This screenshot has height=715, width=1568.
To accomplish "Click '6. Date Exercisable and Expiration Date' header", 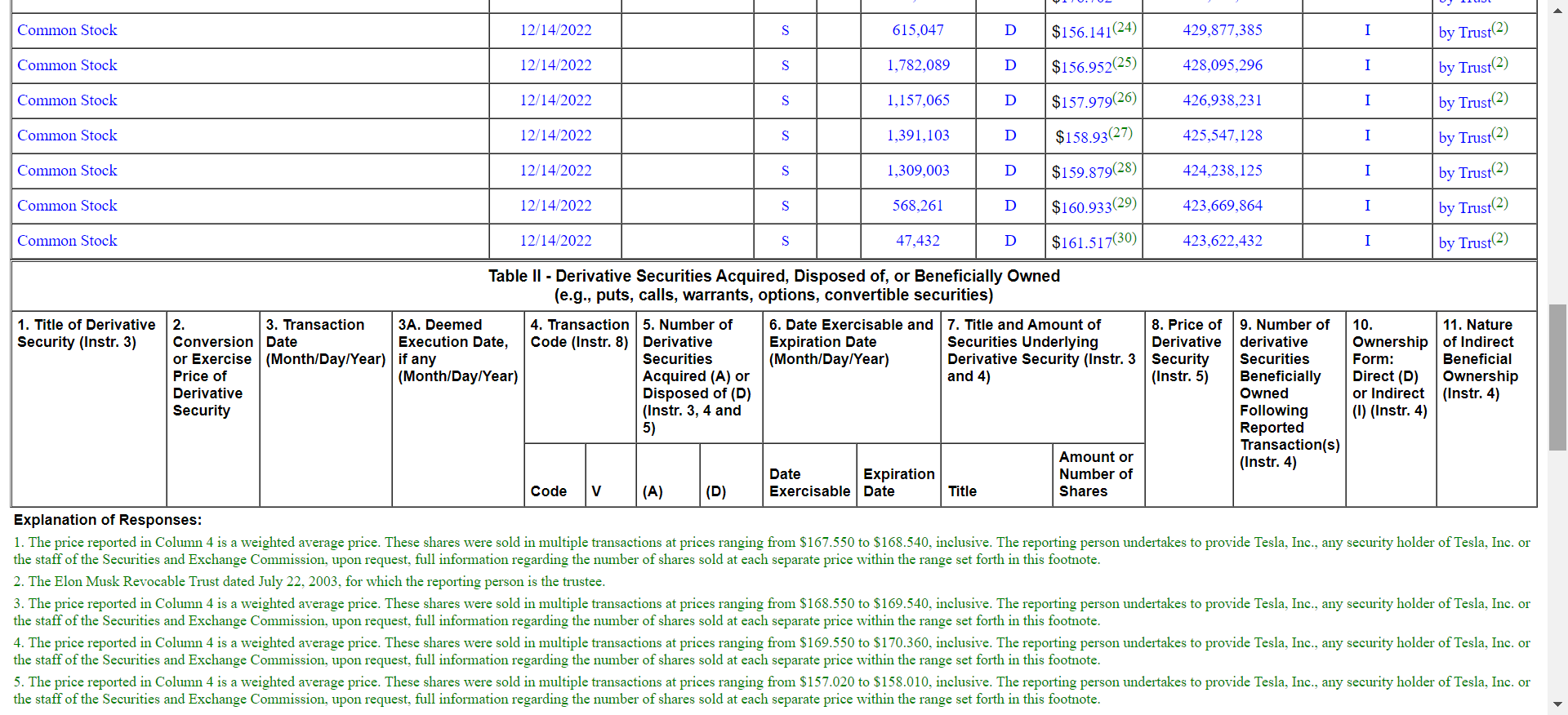I will pos(851,342).
